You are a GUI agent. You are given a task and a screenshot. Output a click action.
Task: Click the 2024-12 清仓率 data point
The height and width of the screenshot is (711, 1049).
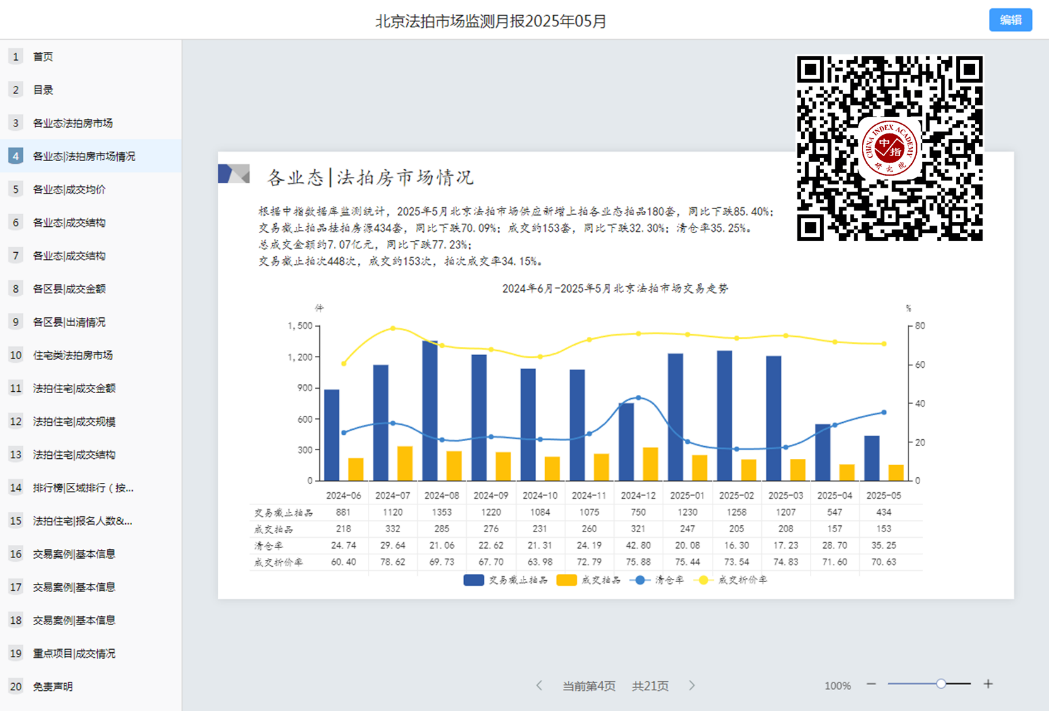[x=638, y=398]
